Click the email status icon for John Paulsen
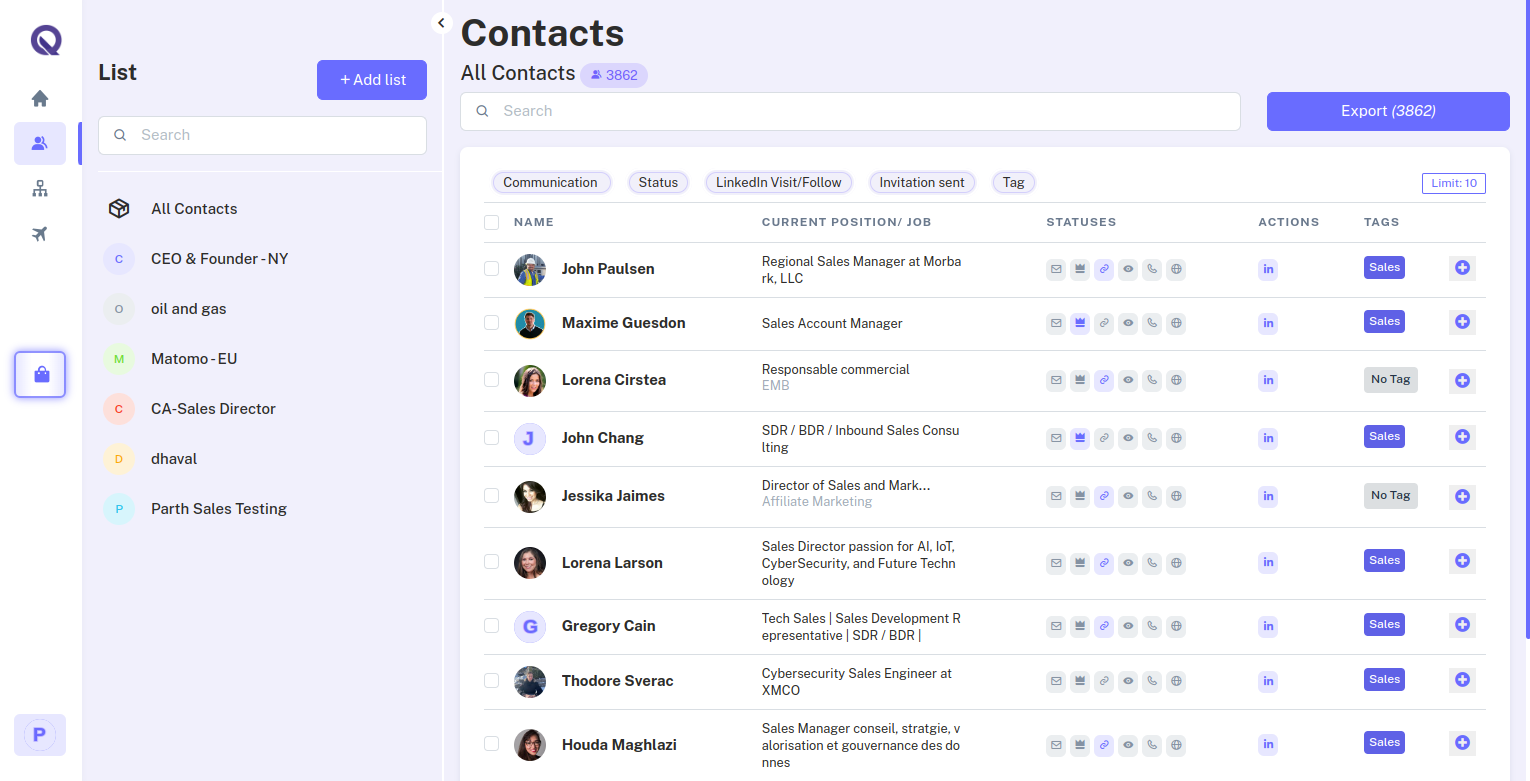1530x781 pixels. 1056,268
